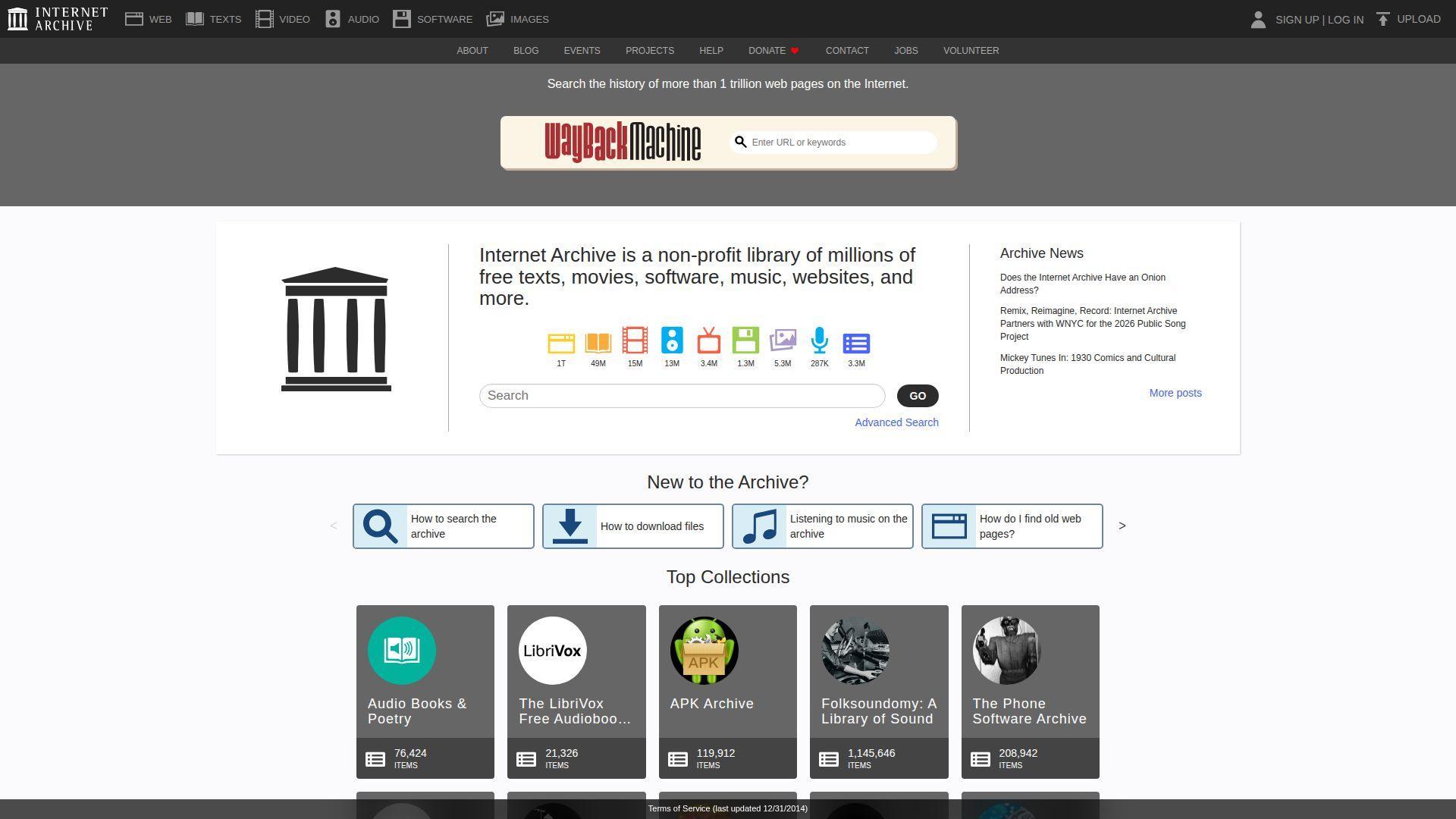Click the GO search button

917,395
